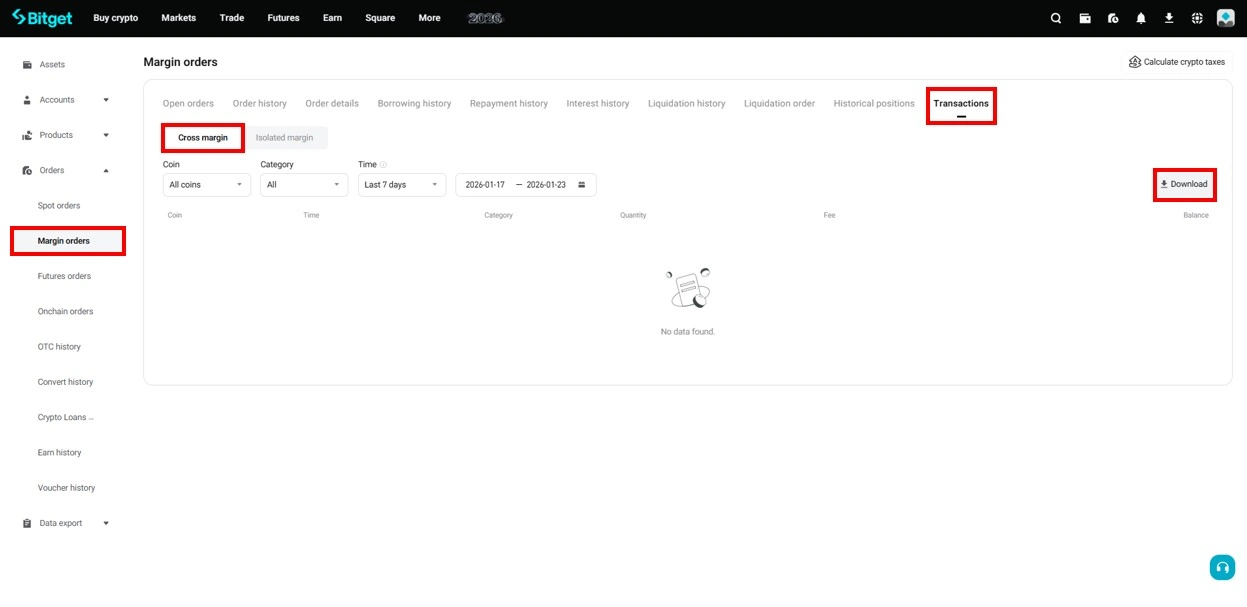Switch to the Order details tab
The height and width of the screenshot is (607, 1247).
tap(332, 104)
